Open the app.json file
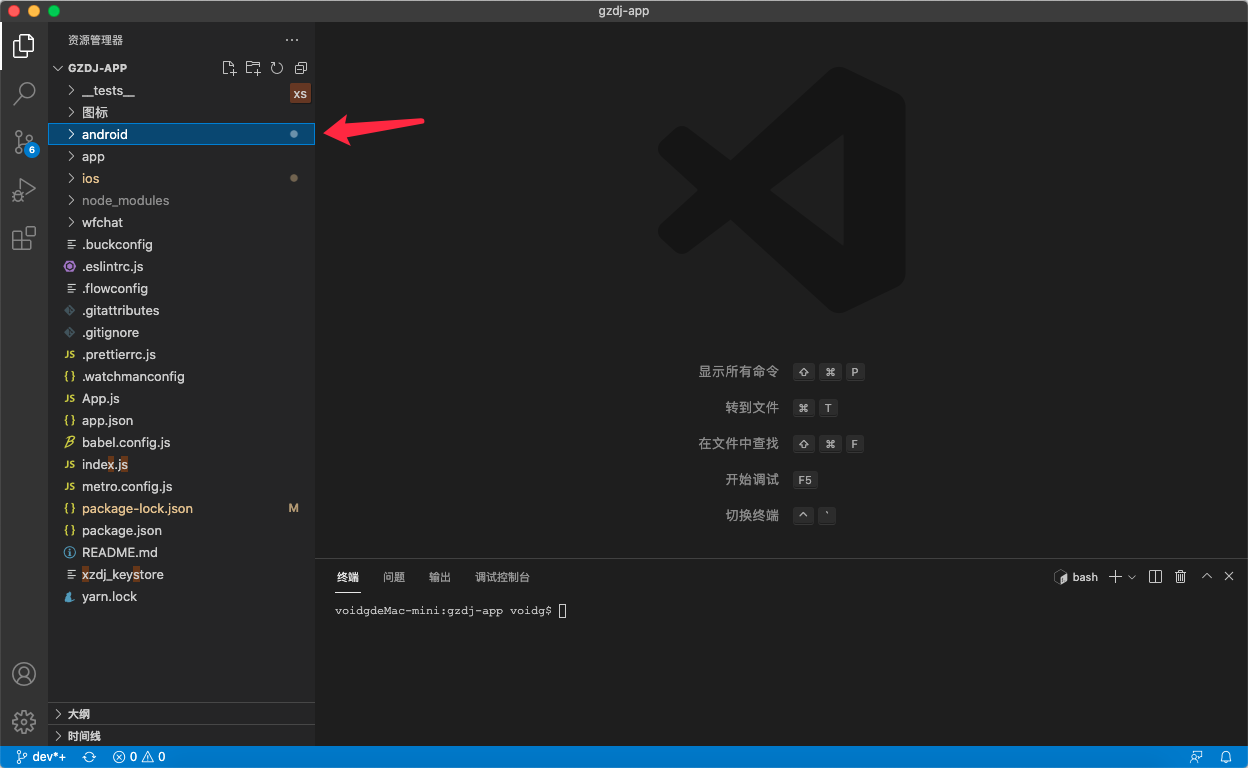This screenshot has width=1248, height=768. (181, 420)
